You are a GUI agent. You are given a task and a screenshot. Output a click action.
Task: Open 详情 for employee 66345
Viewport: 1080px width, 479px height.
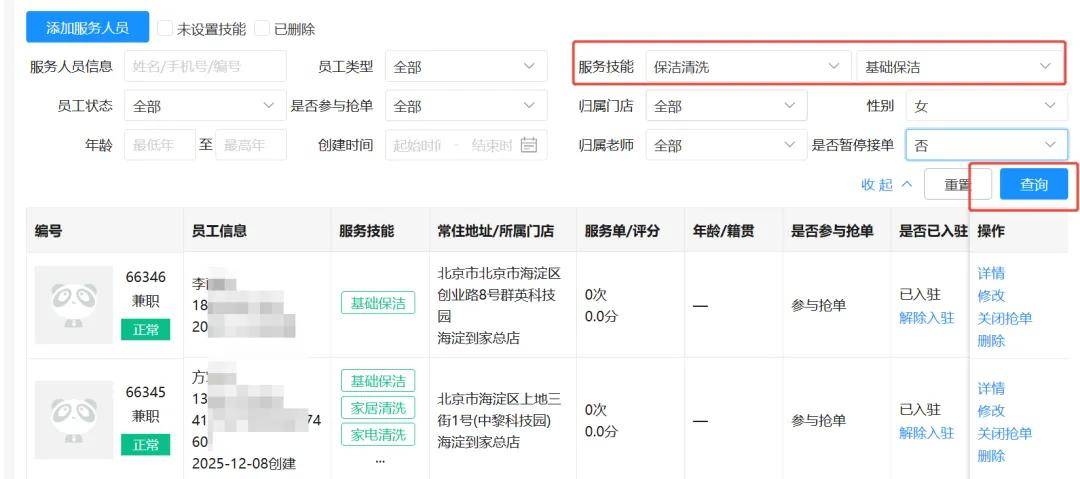991,388
